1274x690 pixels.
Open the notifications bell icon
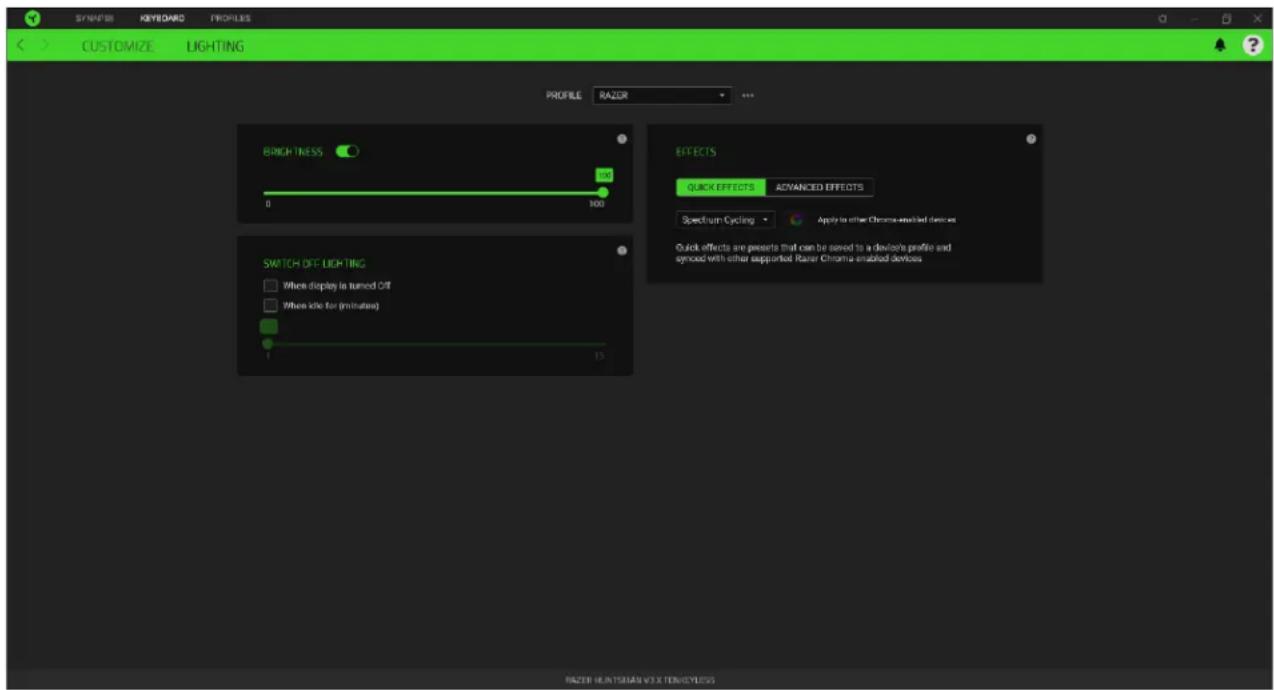coord(1220,45)
